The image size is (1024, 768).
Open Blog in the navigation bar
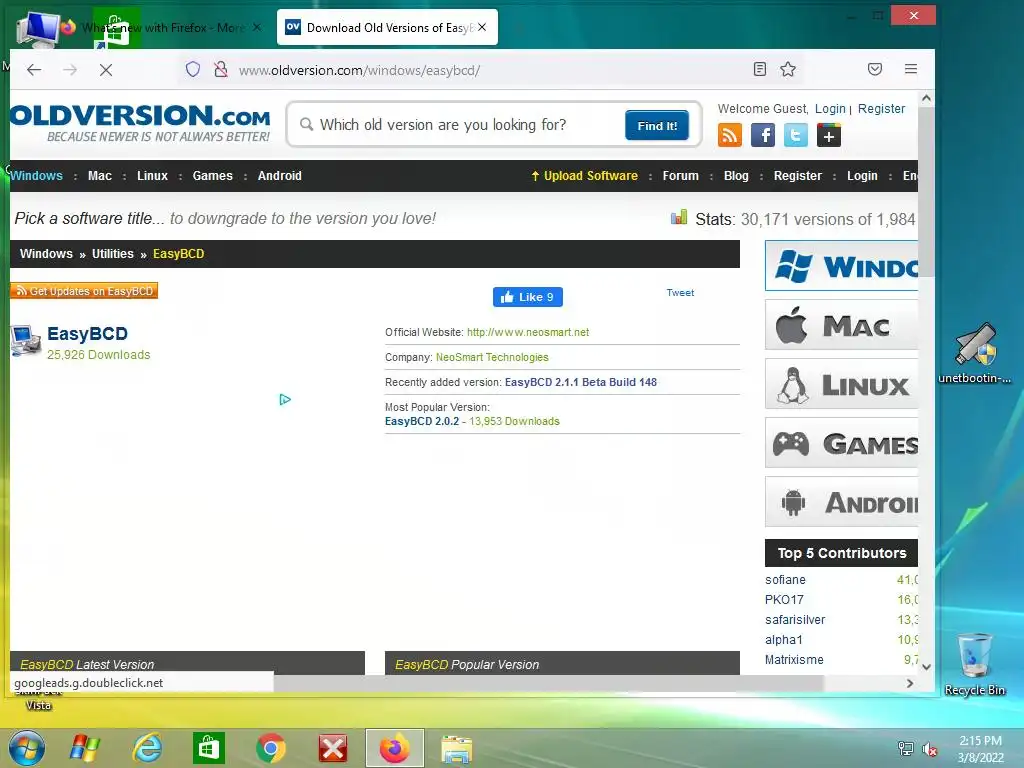pyautogui.click(x=736, y=176)
